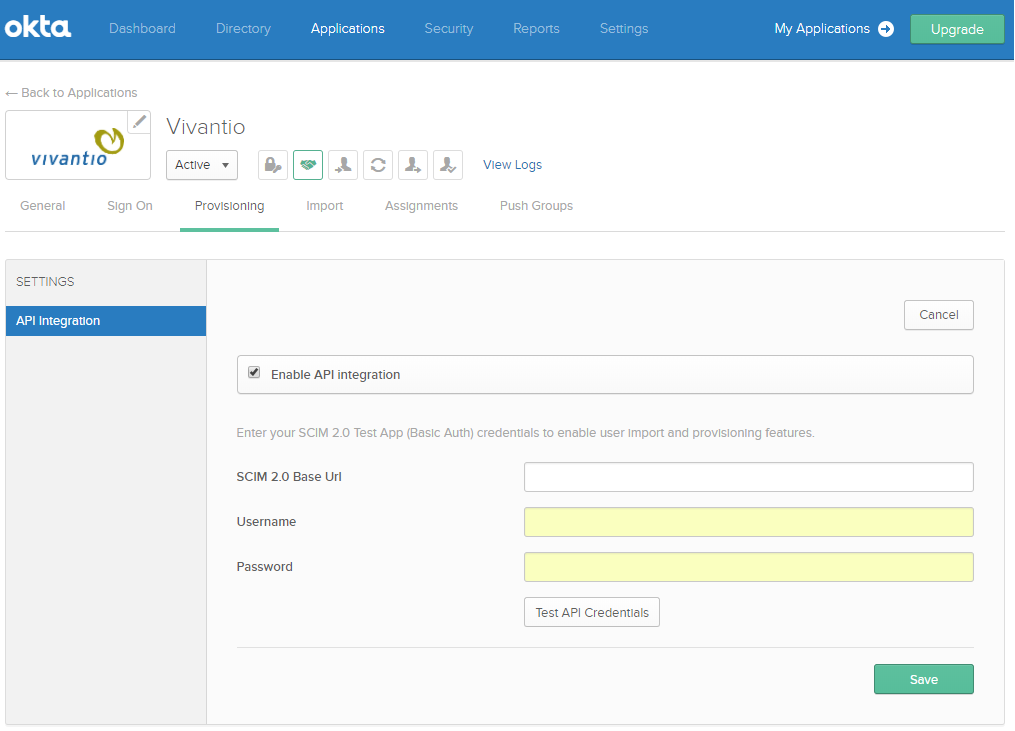1015x731 pixels.
Task: Click the Test API Credentials button
Action: pyautogui.click(x=592, y=613)
